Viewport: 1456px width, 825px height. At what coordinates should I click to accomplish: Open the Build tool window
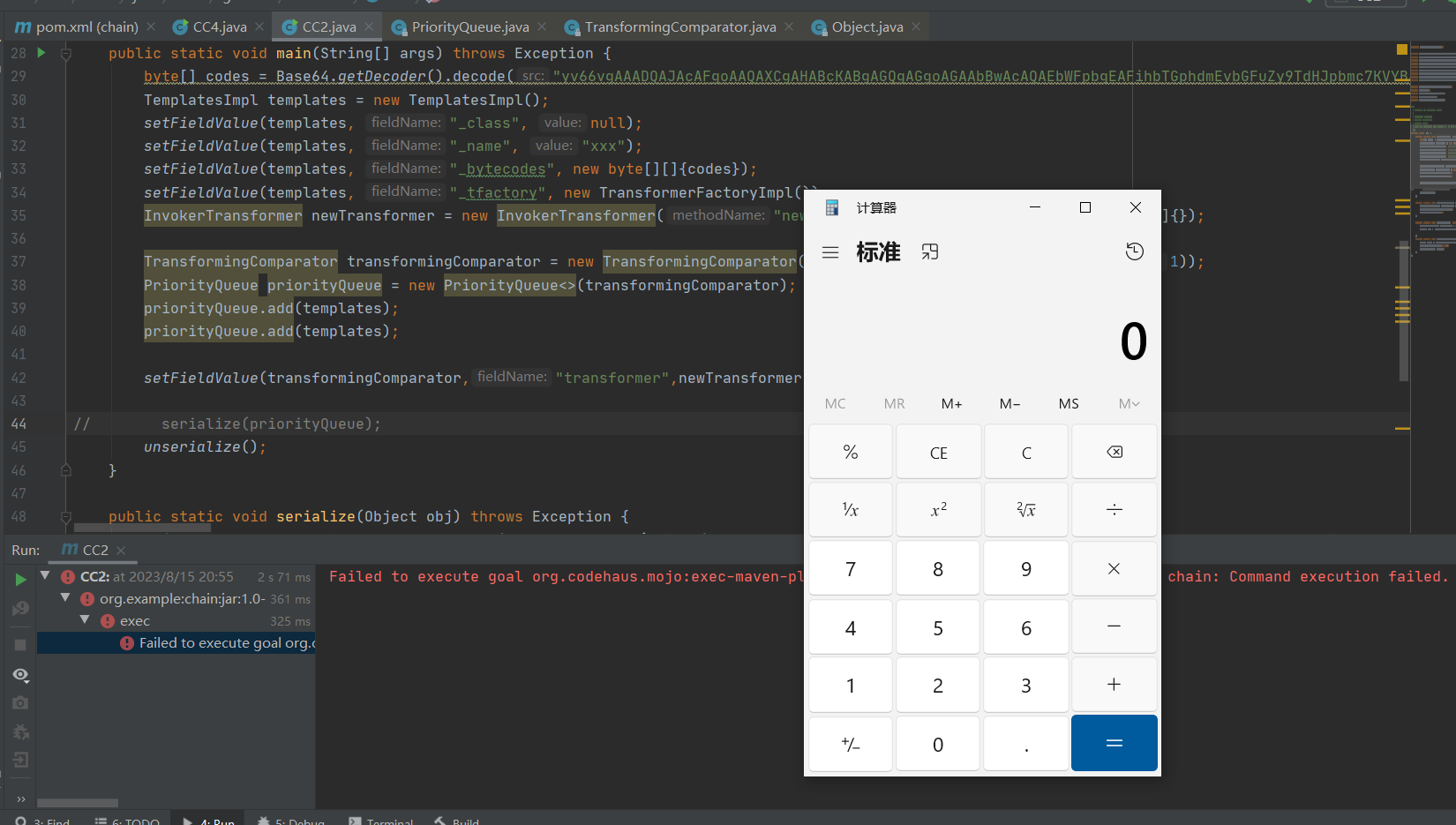(456, 821)
